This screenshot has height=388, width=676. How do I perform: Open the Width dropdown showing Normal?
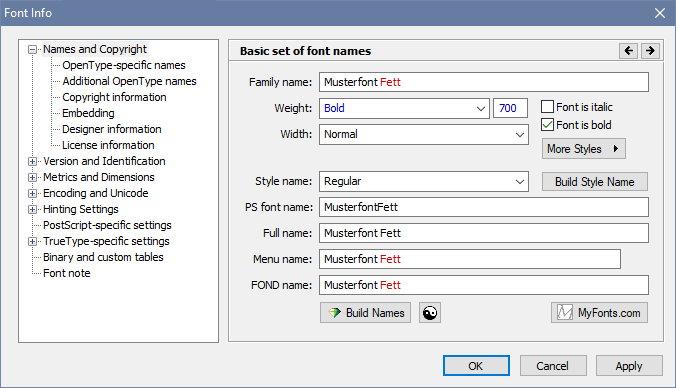tap(423, 135)
